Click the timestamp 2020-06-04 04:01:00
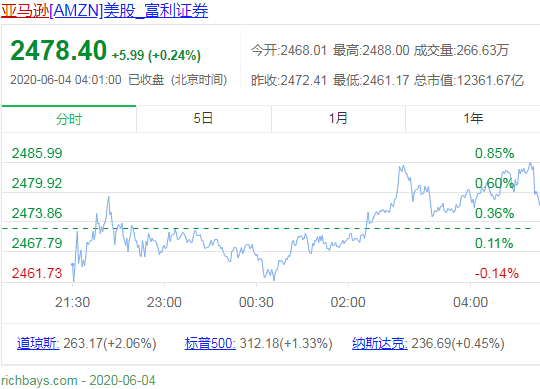The image size is (540, 389). click(x=66, y=80)
